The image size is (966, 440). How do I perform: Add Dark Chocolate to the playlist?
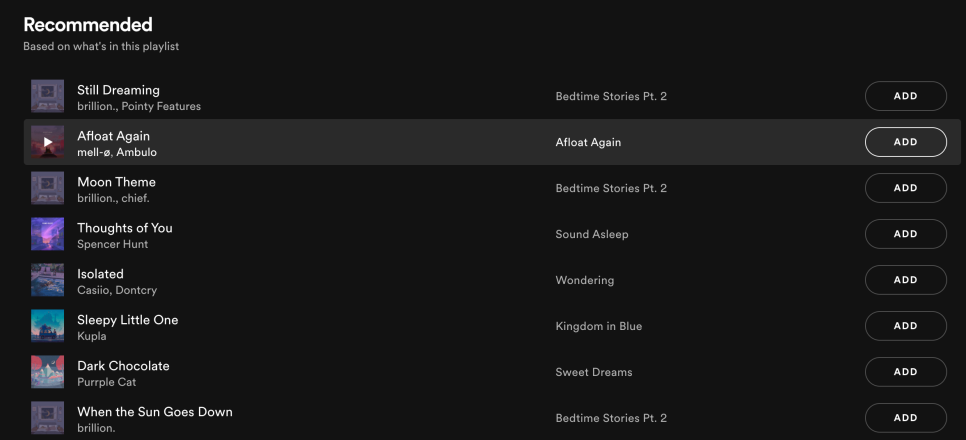click(x=906, y=372)
